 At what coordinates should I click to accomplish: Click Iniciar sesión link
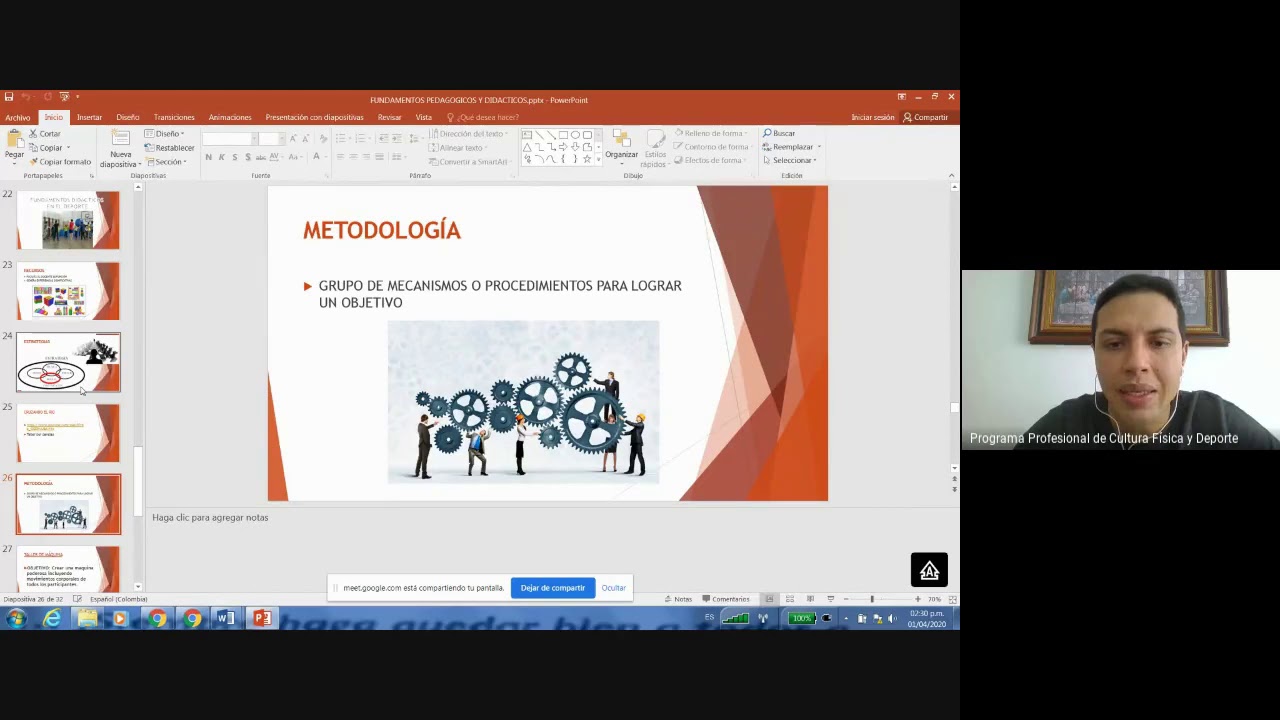click(x=873, y=117)
